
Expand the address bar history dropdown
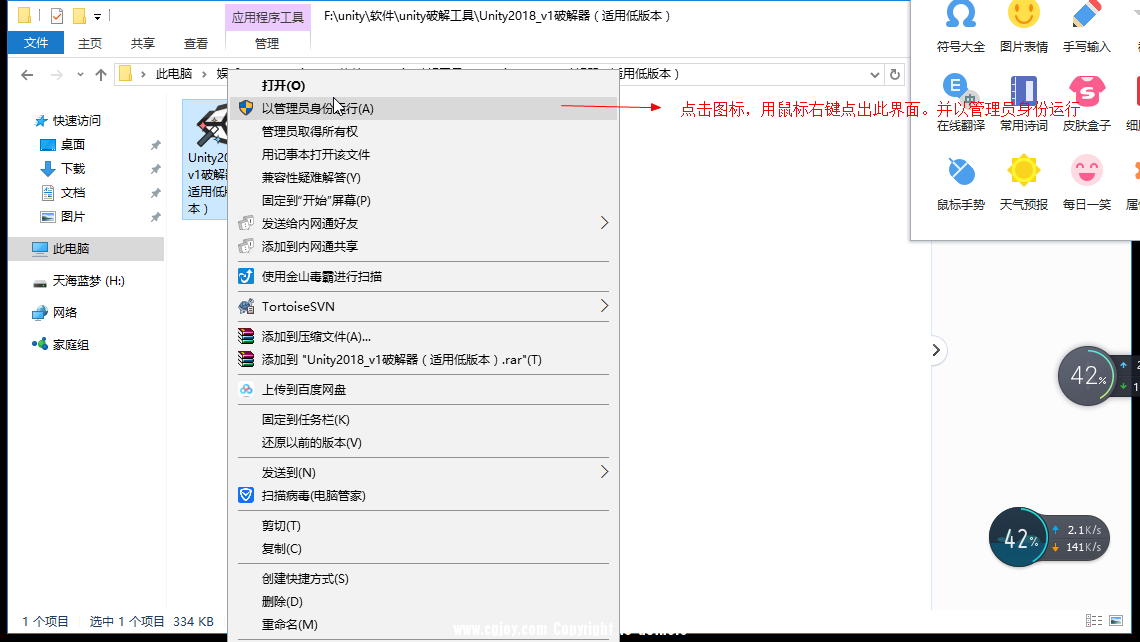pyautogui.click(x=874, y=74)
